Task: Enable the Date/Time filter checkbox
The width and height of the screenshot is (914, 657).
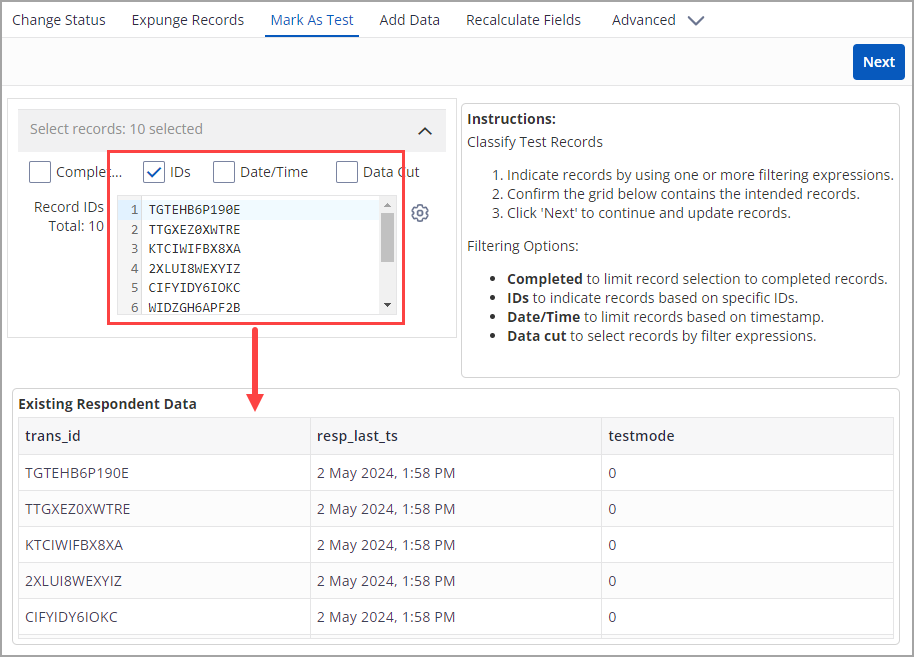Action: (x=224, y=172)
